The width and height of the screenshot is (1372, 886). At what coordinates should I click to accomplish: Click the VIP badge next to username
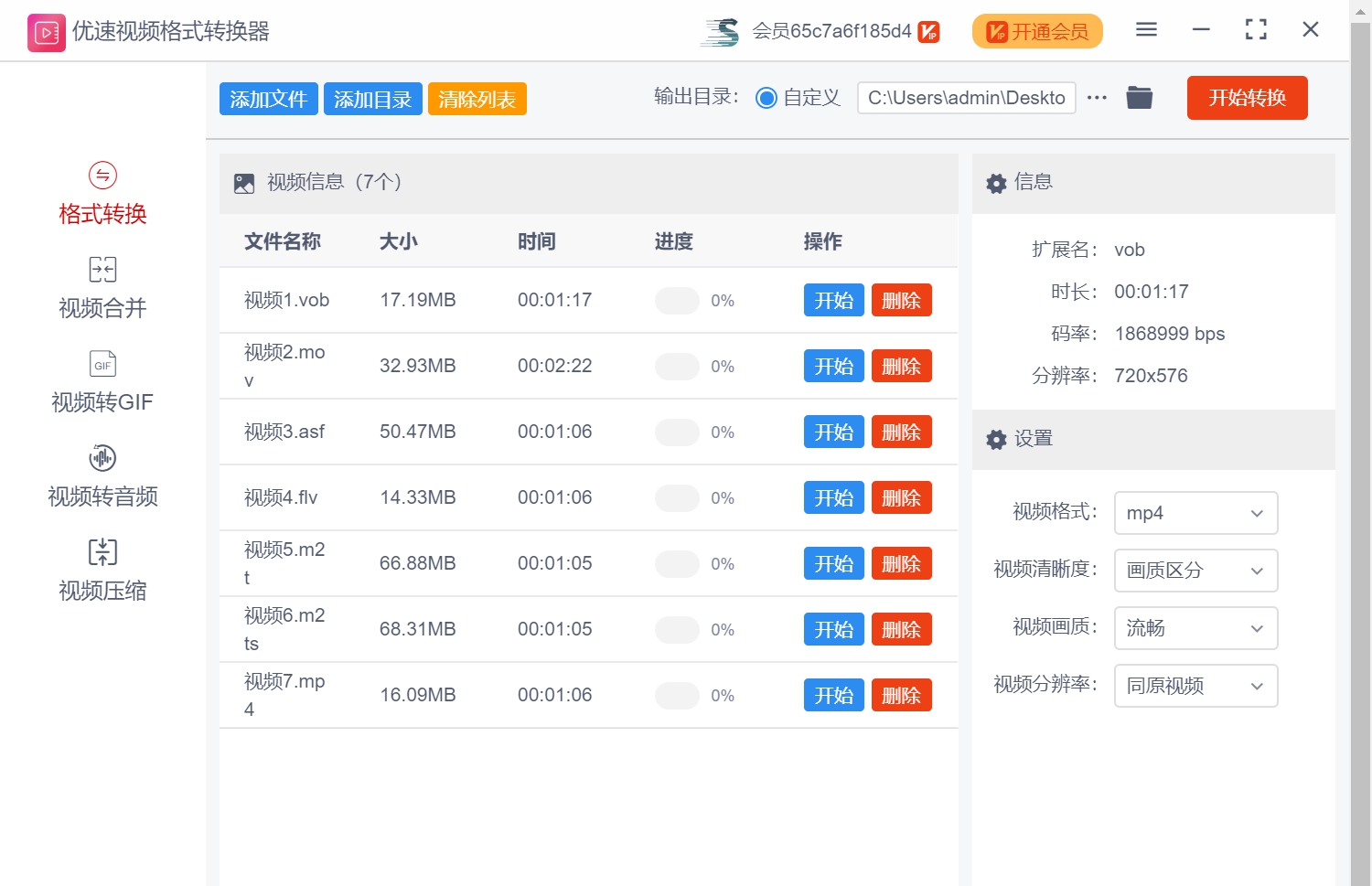point(927,30)
